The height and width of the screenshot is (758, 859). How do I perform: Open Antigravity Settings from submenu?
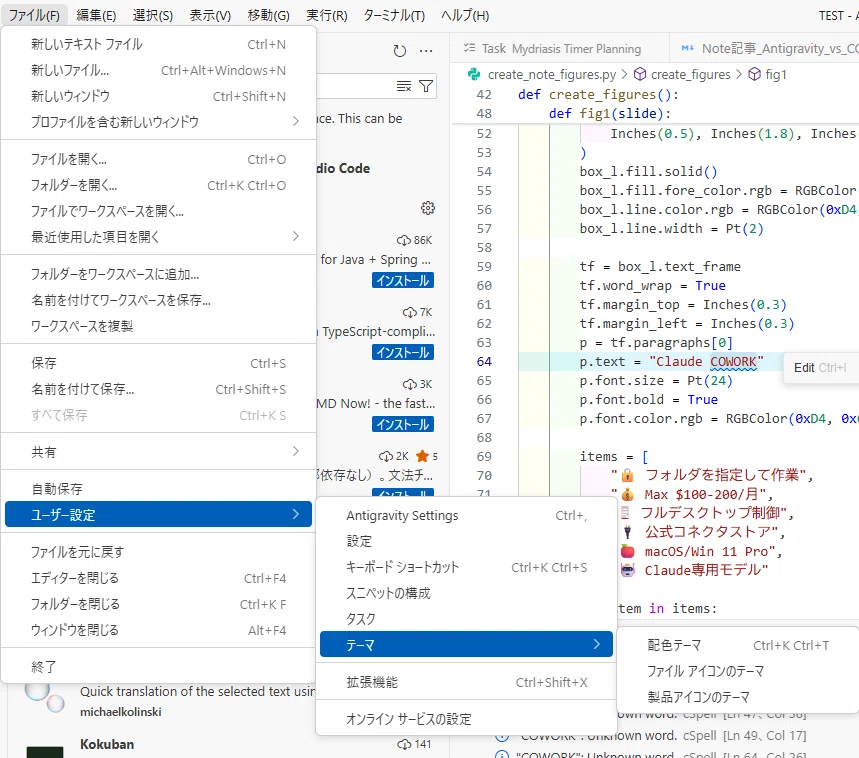coord(466,515)
